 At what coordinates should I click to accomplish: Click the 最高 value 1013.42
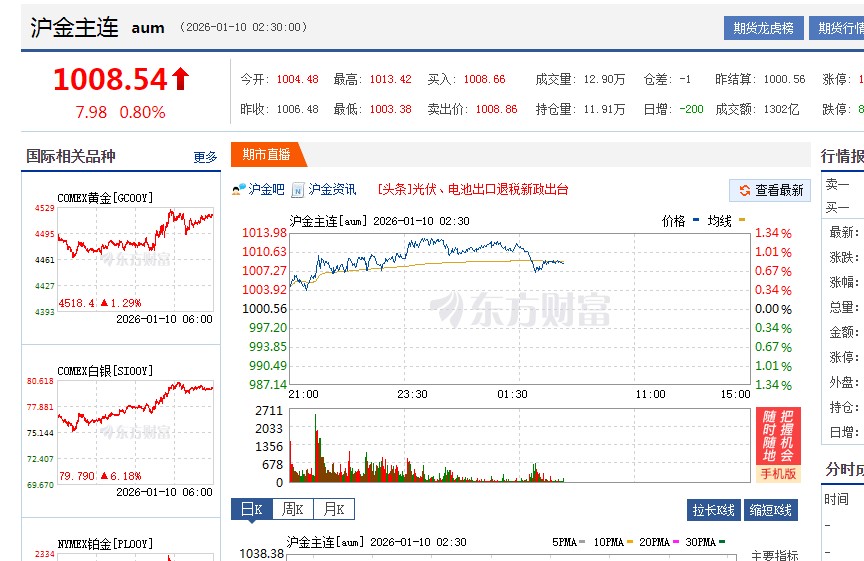click(x=391, y=79)
